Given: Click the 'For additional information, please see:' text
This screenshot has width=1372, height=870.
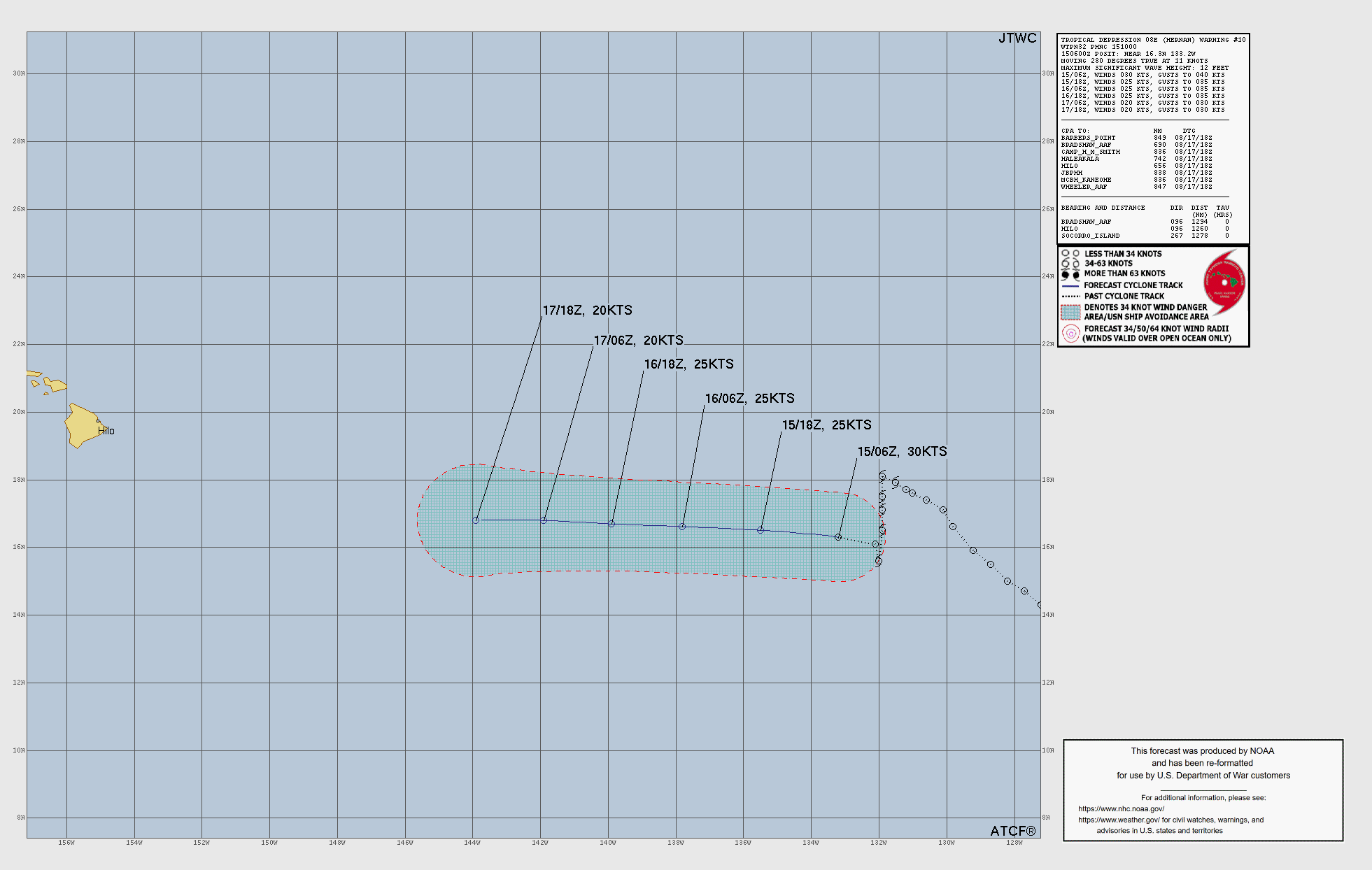Looking at the screenshot, I should click(1203, 797).
